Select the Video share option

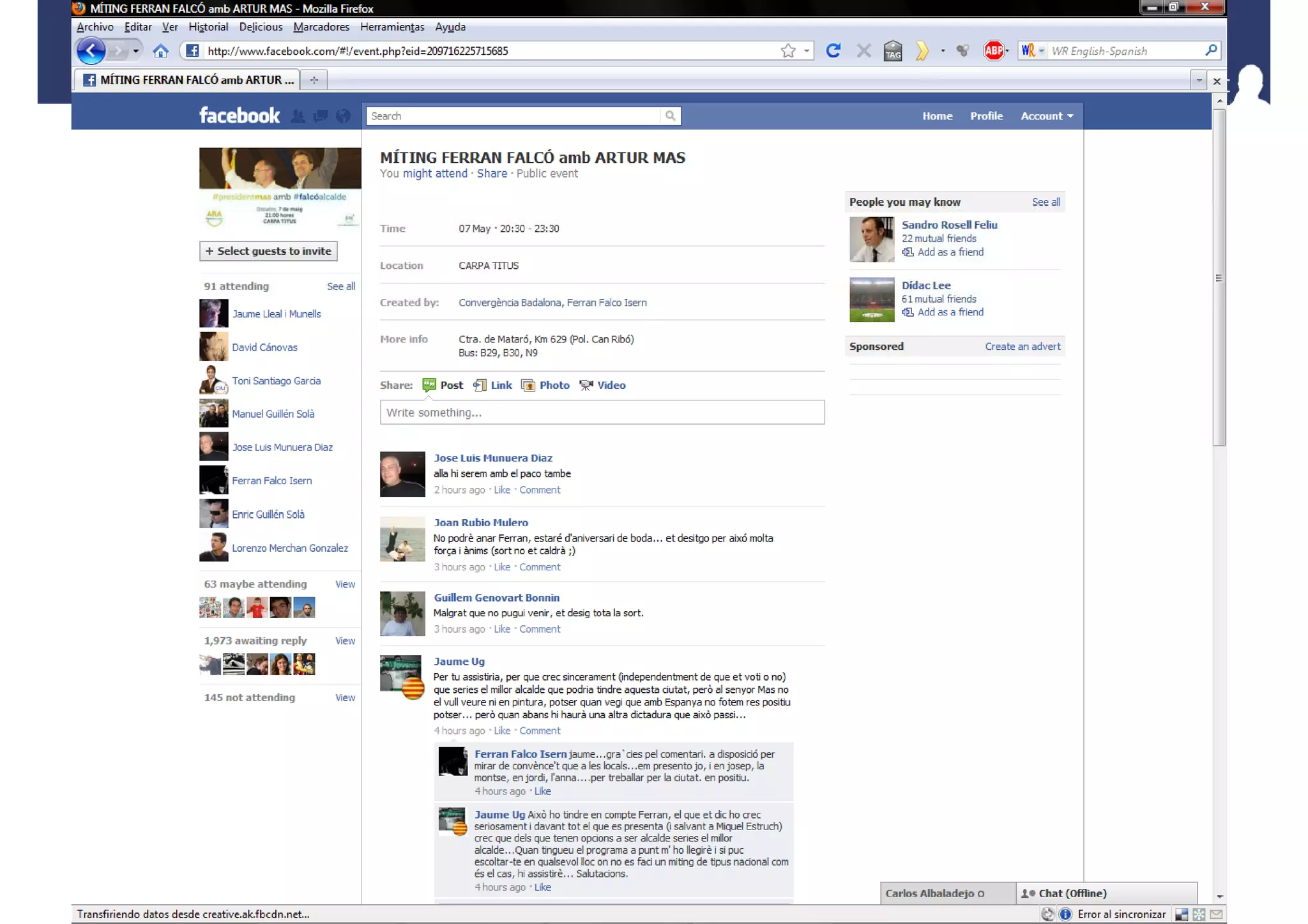click(x=602, y=385)
